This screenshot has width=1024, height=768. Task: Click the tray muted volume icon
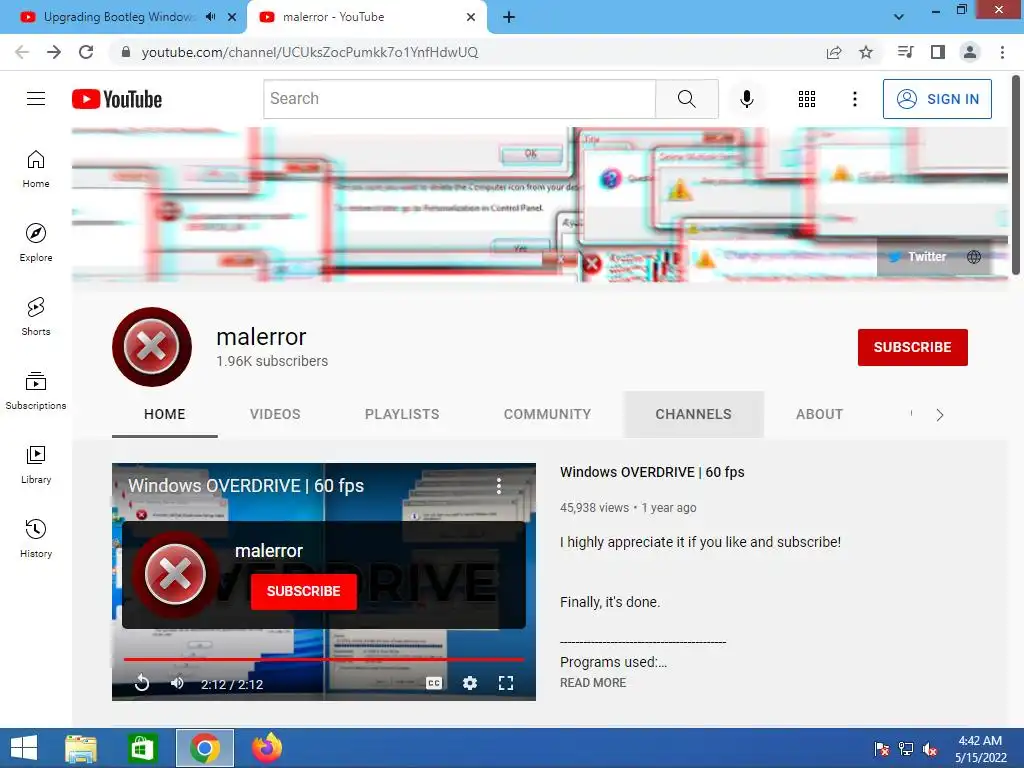(x=930, y=748)
